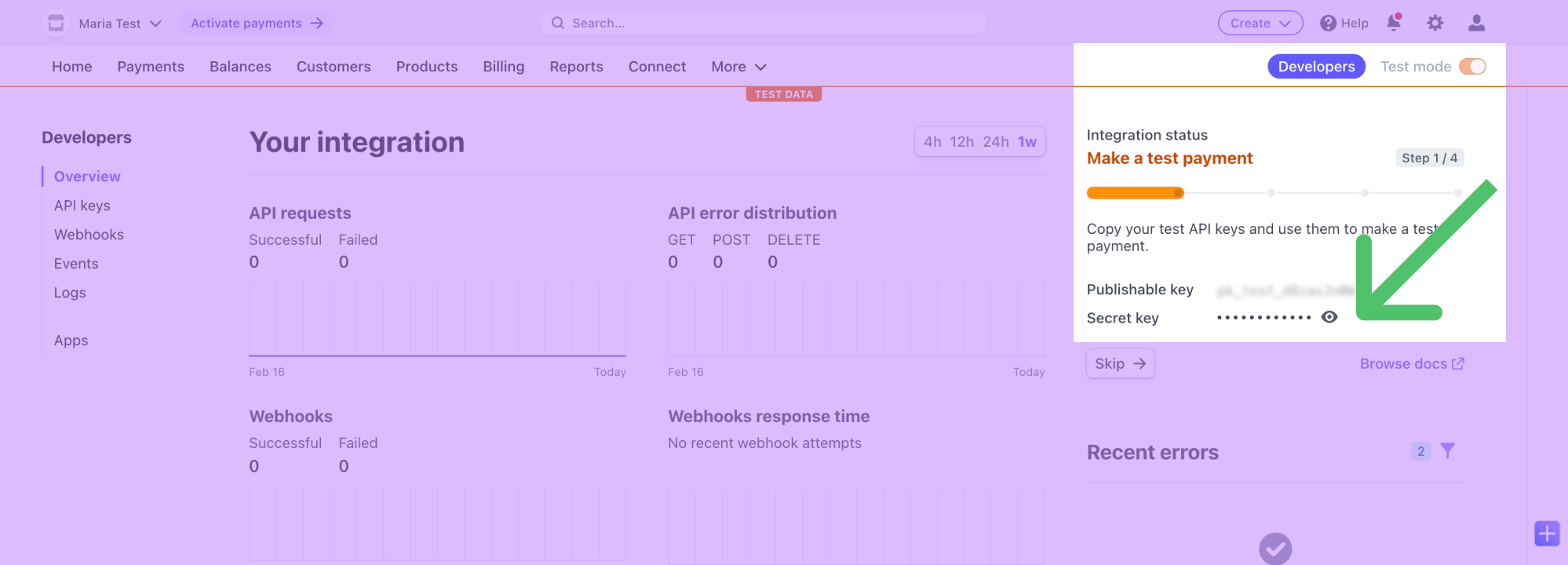Select Overview in Developers sidebar
Viewport: 1568px width, 565px height.
tap(87, 177)
